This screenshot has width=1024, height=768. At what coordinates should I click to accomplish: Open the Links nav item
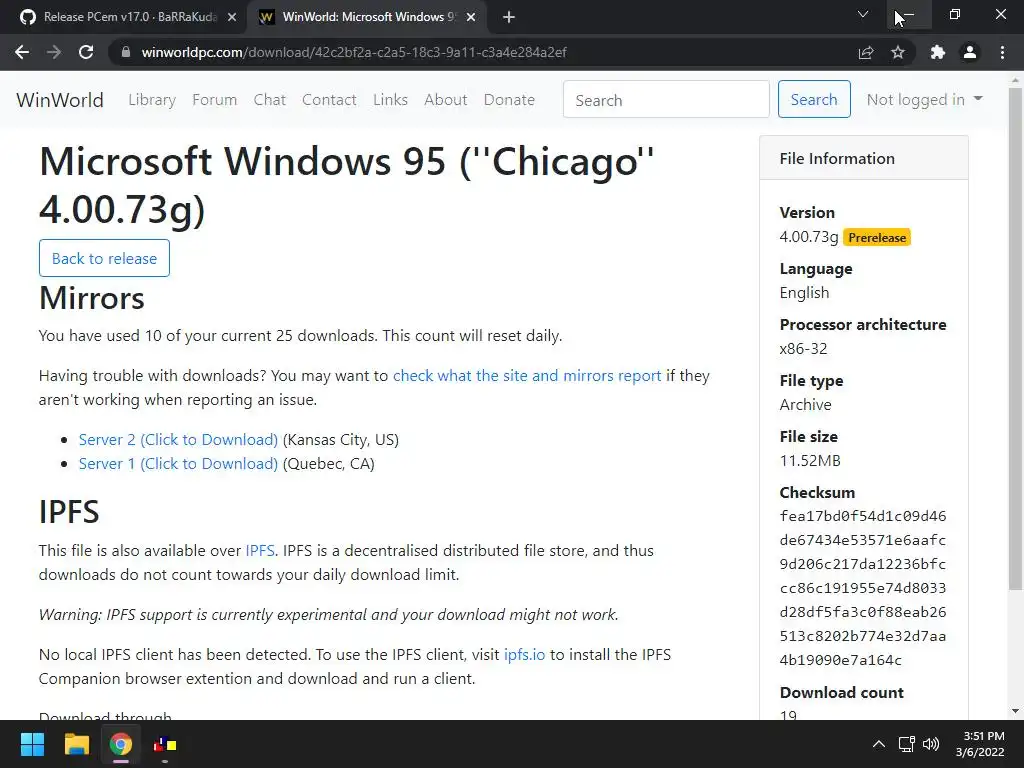(391, 100)
